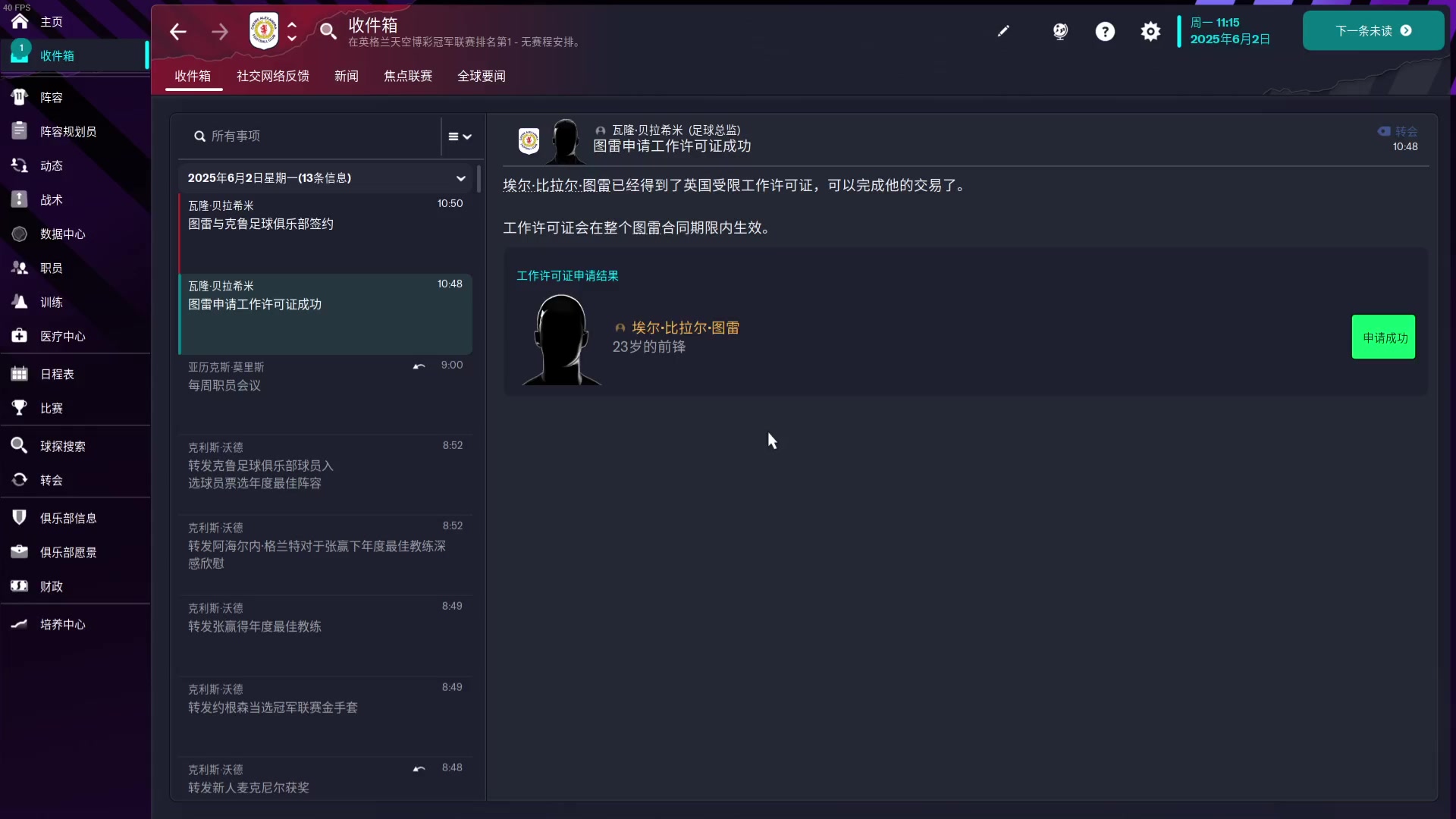The height and width of the screenshot is (819, 1456).
Task: Open 医疗中心 medical centre icon
Action: 20,336
